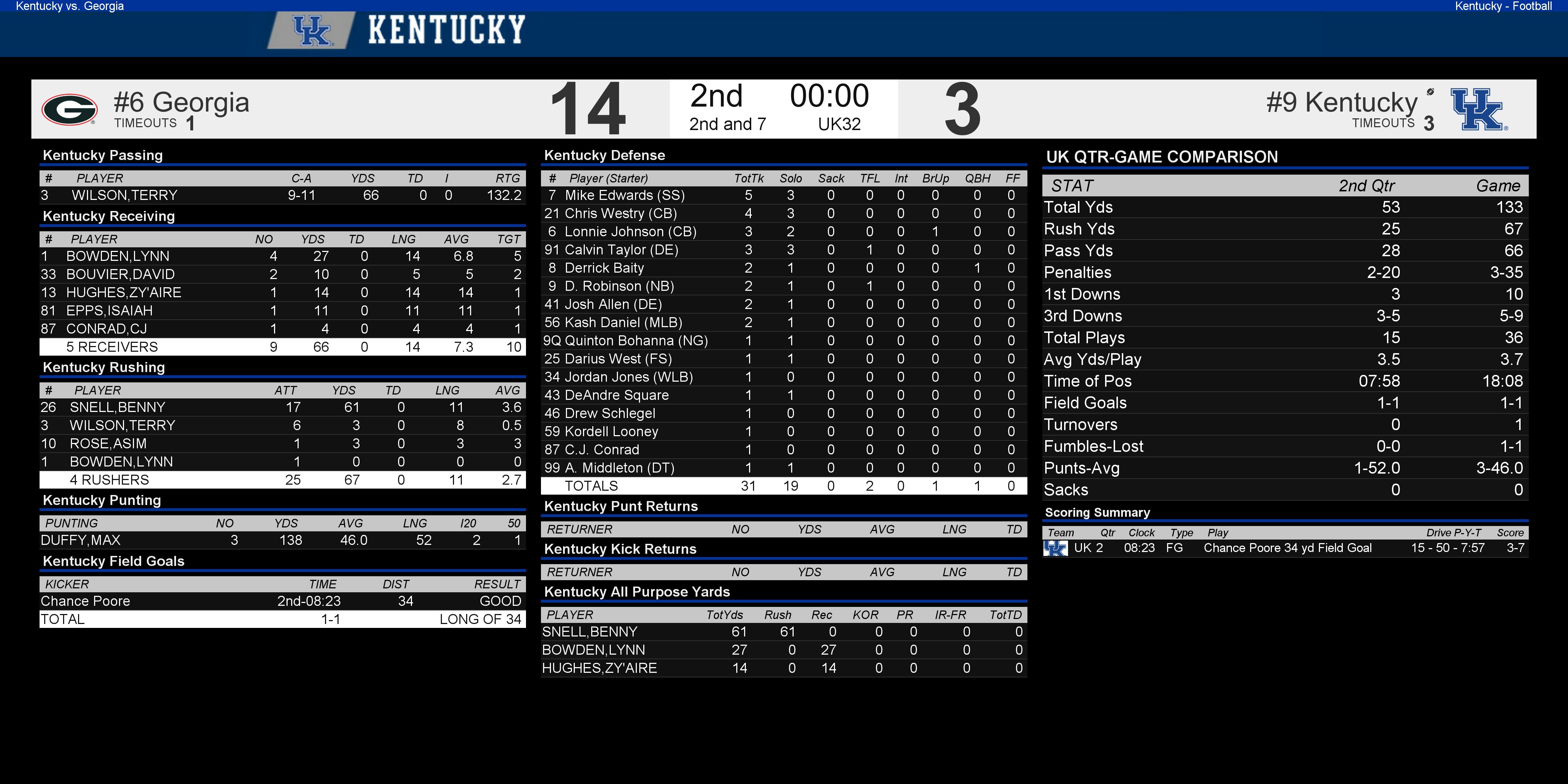Select the WILSON,TERRY passing row
Screen dimensions: 1568x784
pyautogui.click(x=283, y=195)
